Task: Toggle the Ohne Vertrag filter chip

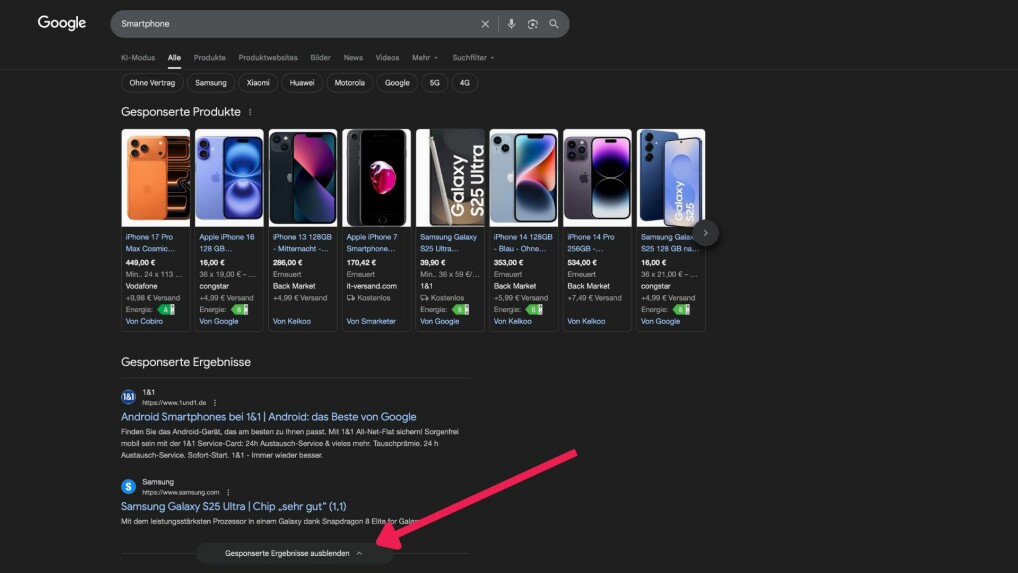Action: click(x=152, y=83)
